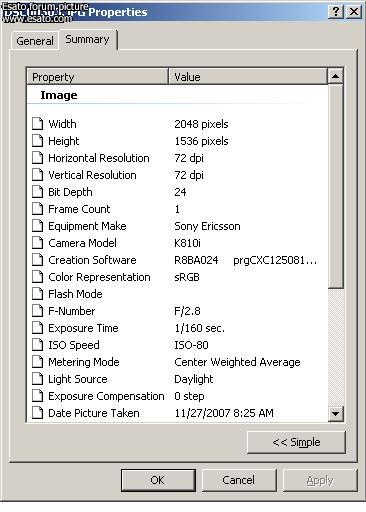Select the Width property label

click(62, 124)
